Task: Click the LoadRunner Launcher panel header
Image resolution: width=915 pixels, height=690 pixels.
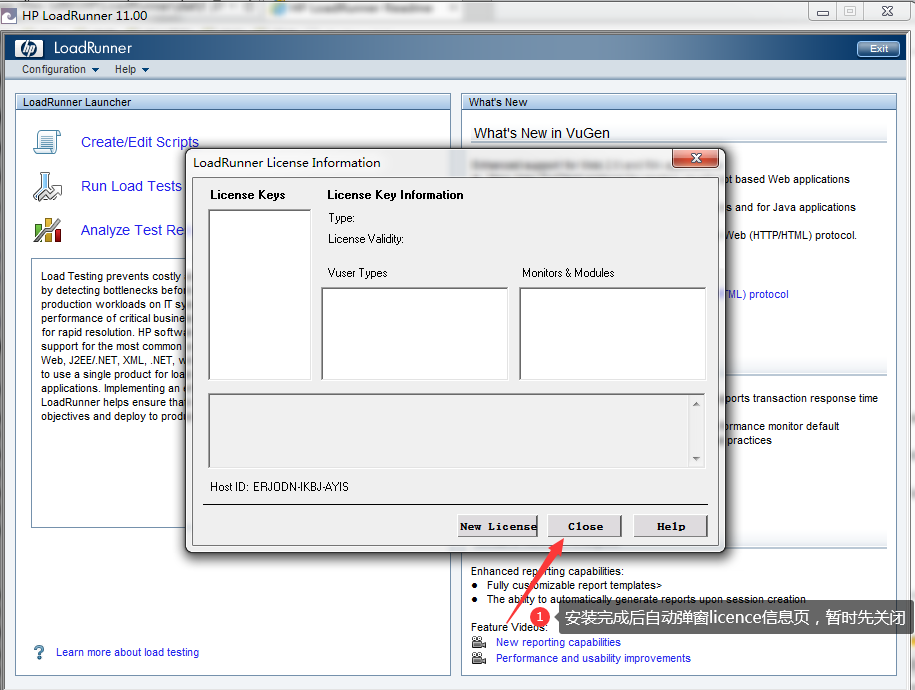Action: tap(233, 102)
